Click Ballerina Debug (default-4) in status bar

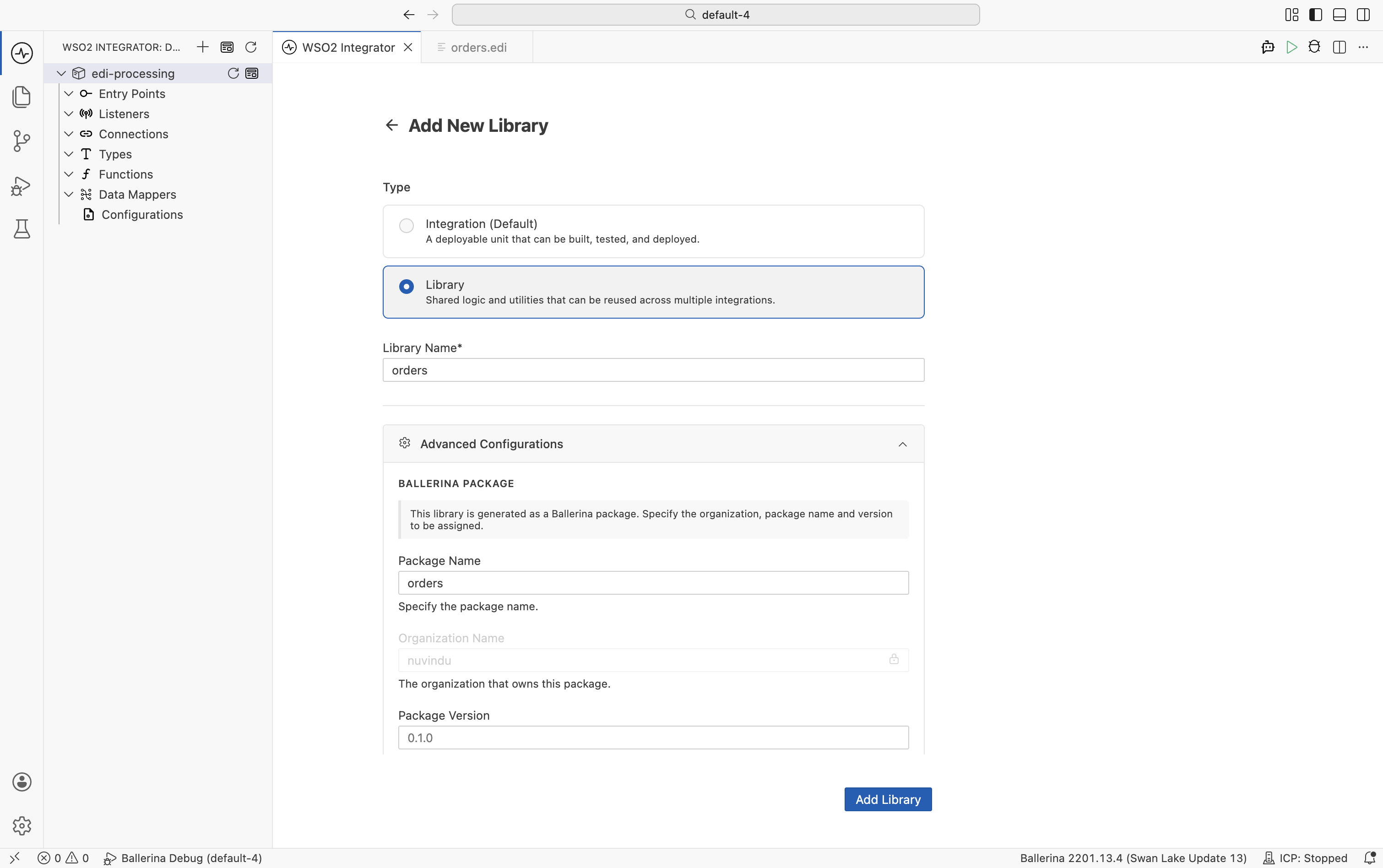[183, 858]
